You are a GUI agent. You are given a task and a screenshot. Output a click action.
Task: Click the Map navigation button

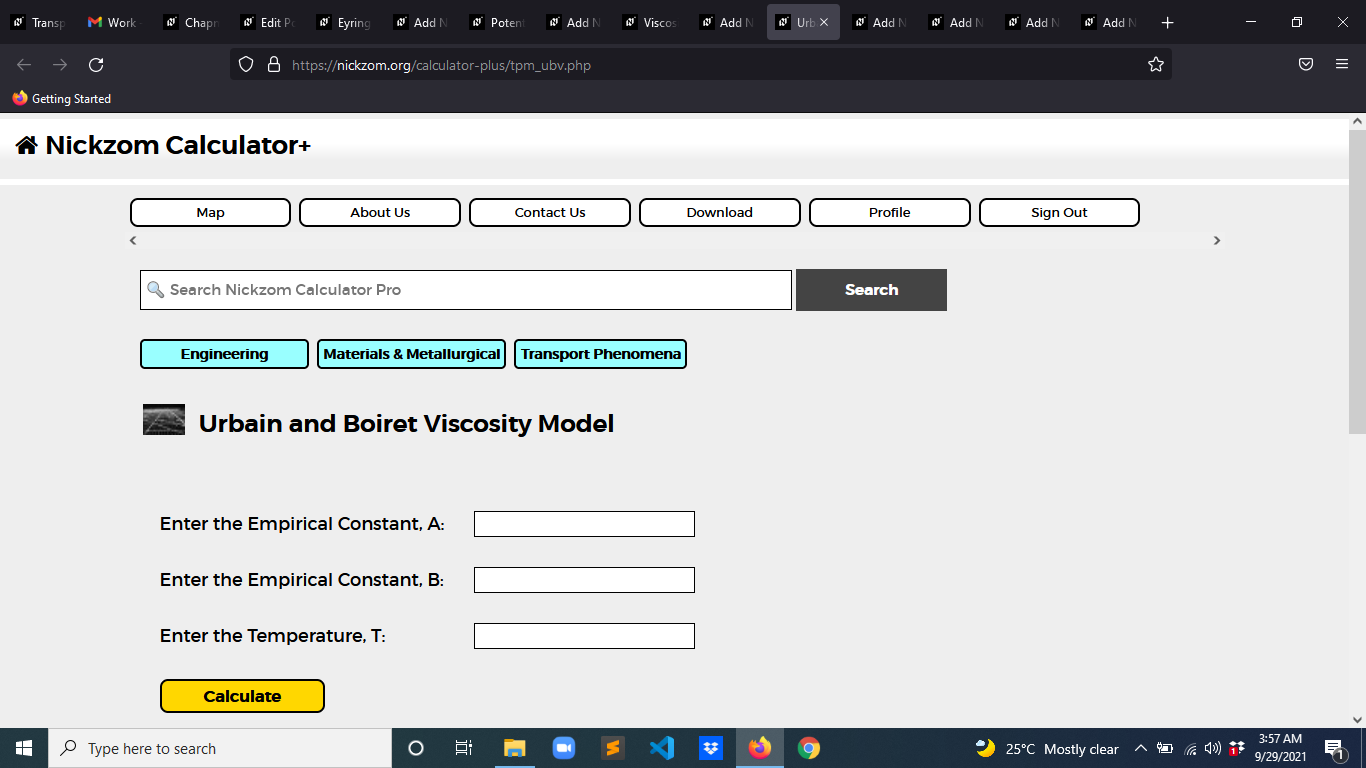[x=210, y=213]
